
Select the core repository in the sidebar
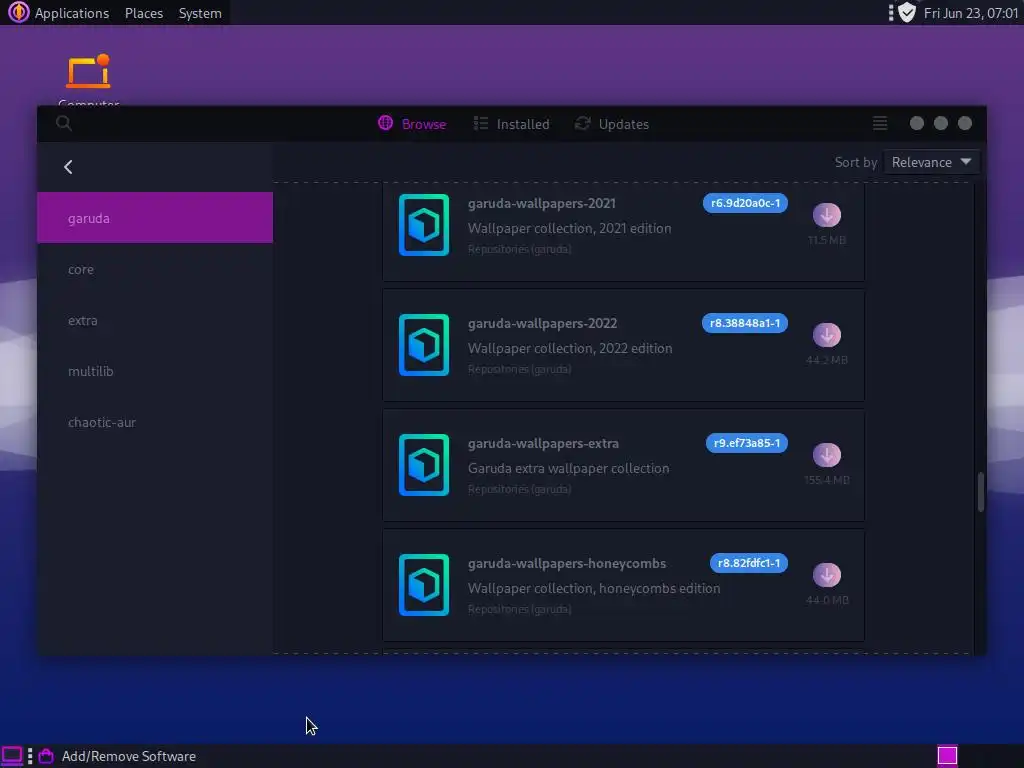[x=155, y=269]
